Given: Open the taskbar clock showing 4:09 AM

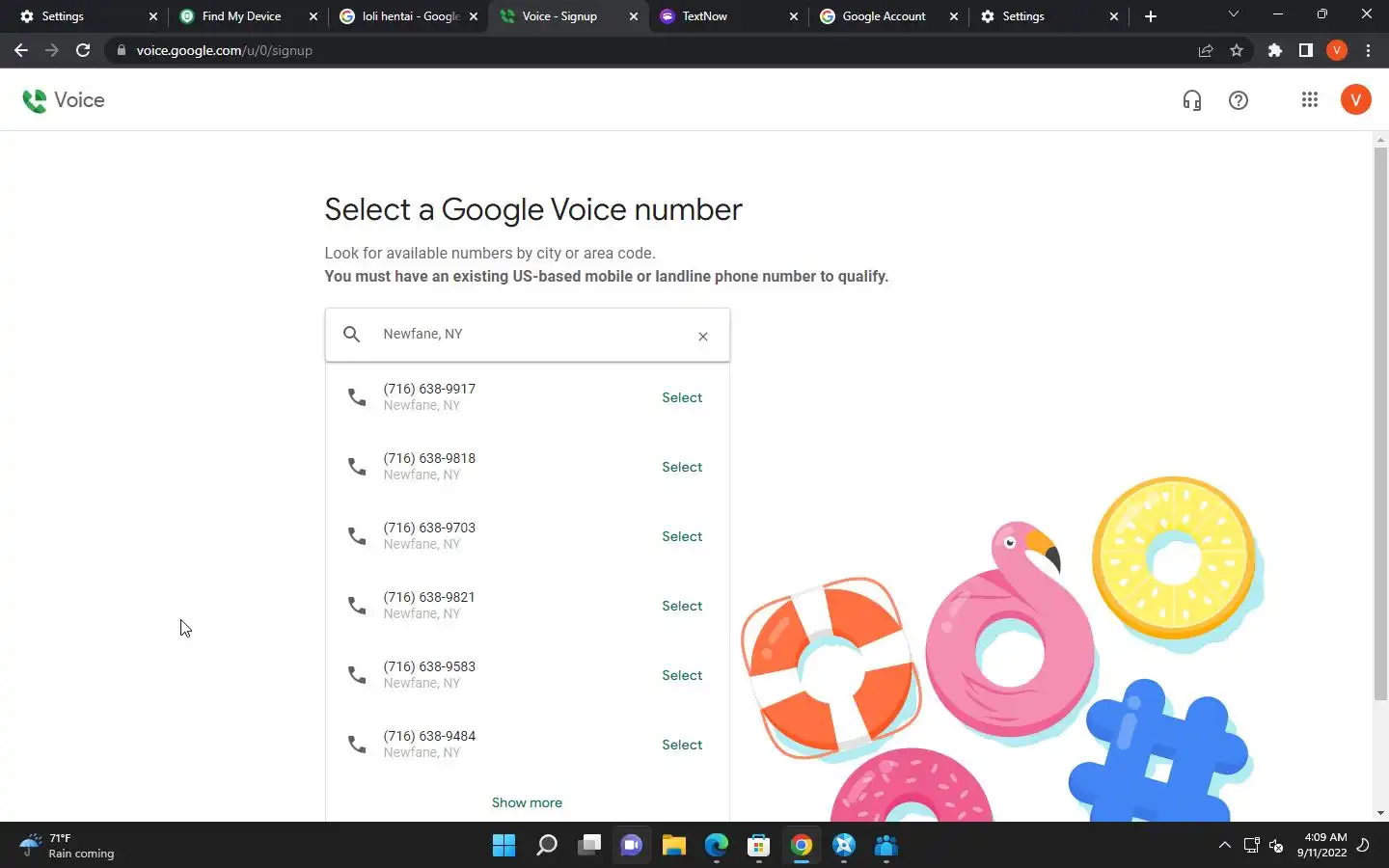Looking at the screenshot, I should tap(1321, 845).
